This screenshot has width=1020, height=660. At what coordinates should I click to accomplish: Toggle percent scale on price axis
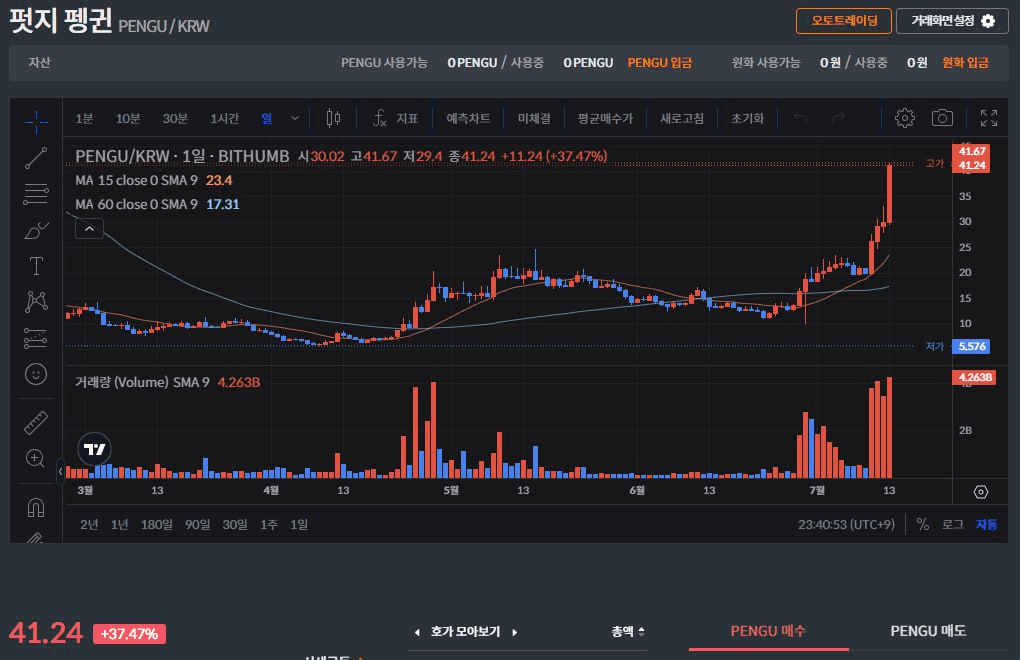(x=922, y=524)
